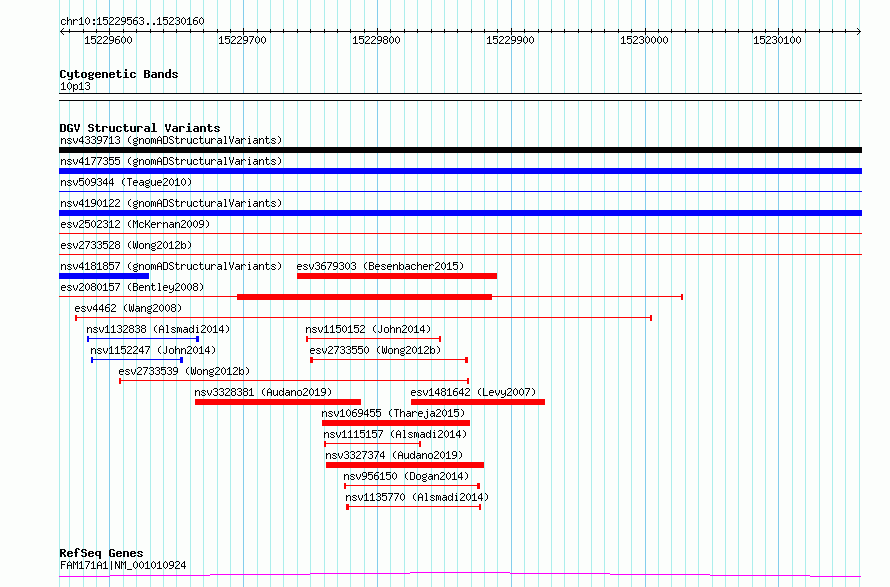Click ruler position 15230000
The height and width of the screenshot is (587, 890).
(x=644, y=40)
